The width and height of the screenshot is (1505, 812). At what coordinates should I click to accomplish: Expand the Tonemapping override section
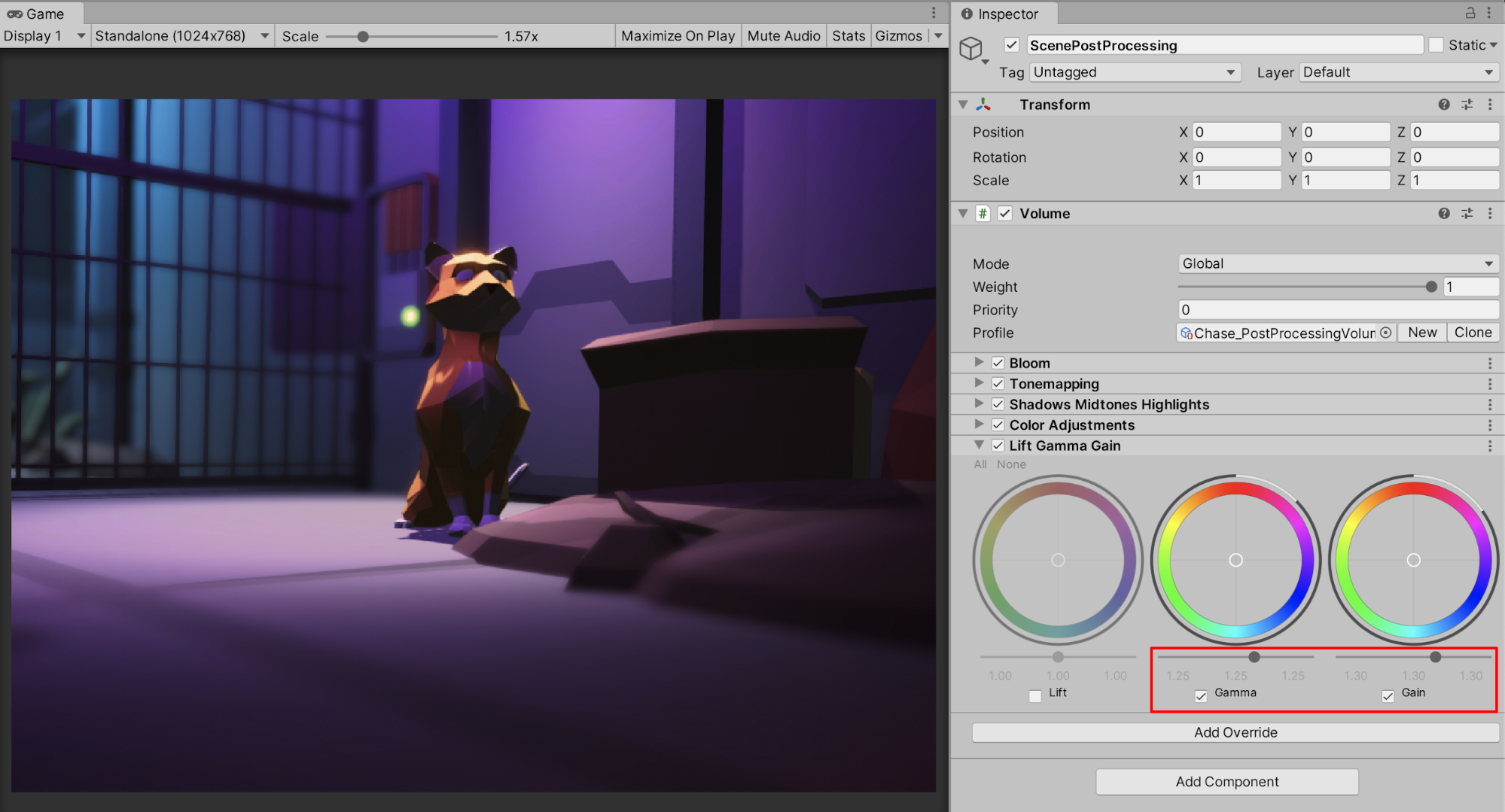[x=979, y=384]
